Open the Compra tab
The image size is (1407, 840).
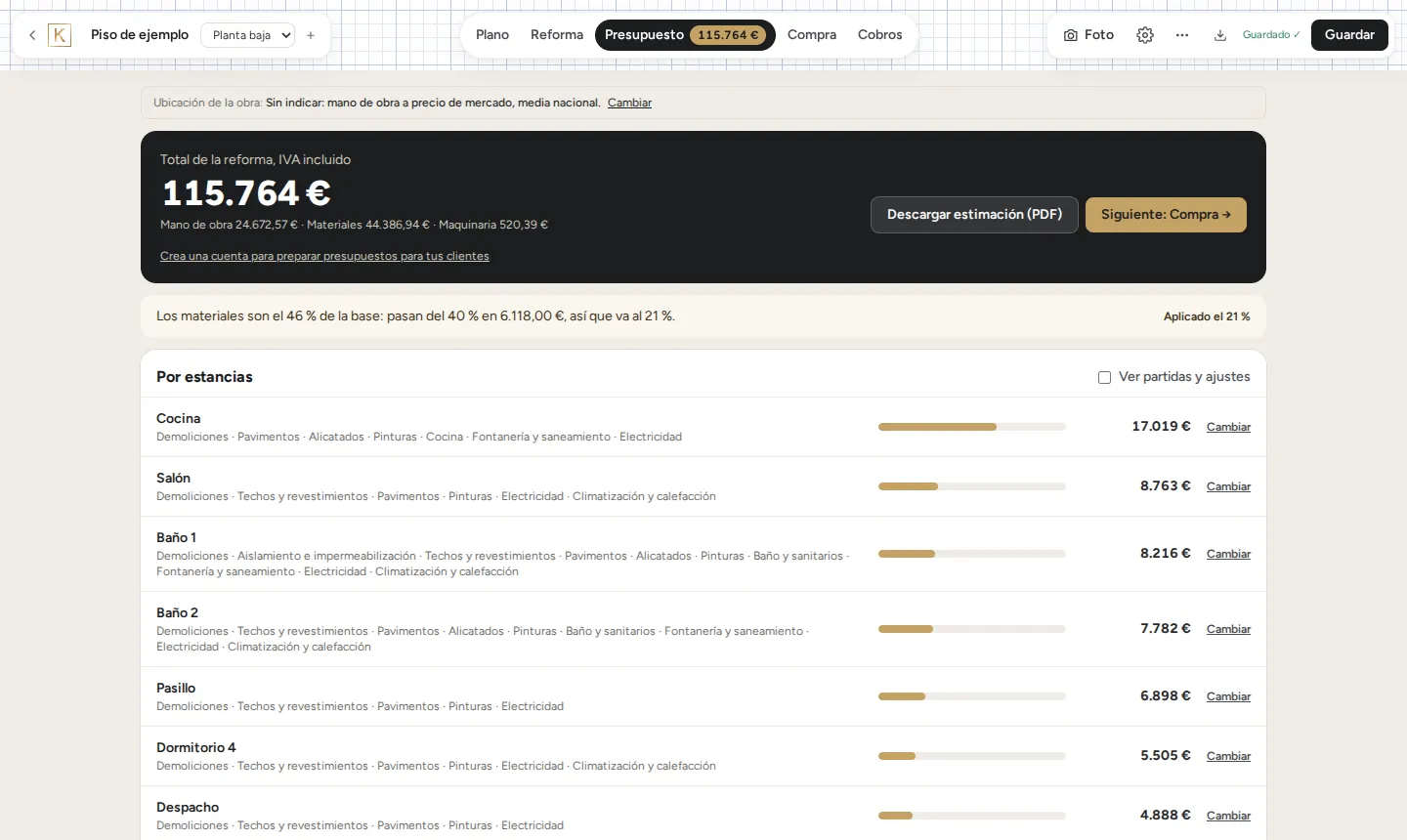coord(812,35)
